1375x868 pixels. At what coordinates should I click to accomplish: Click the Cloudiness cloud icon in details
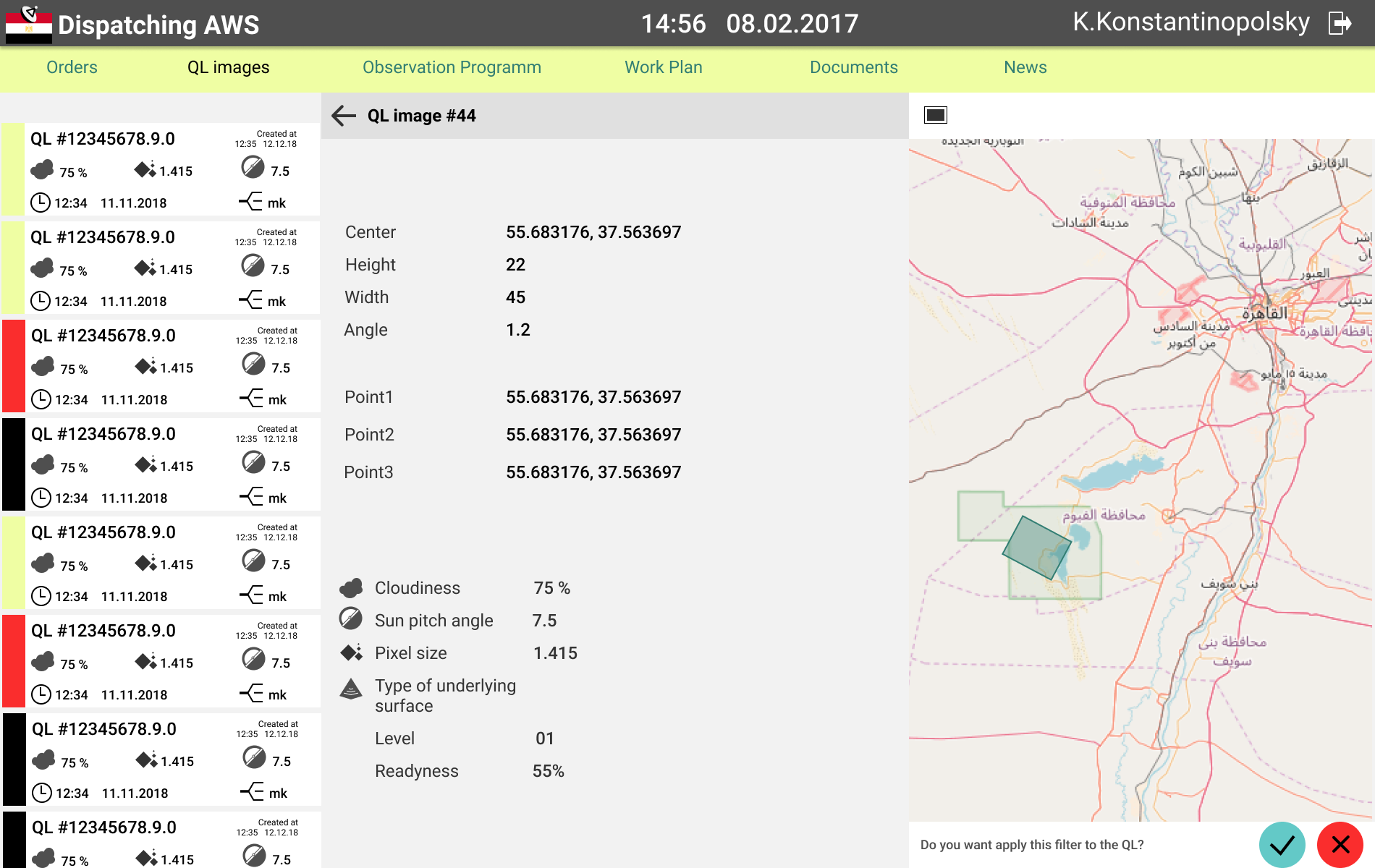pyautogui.click(x=351, y=587)
